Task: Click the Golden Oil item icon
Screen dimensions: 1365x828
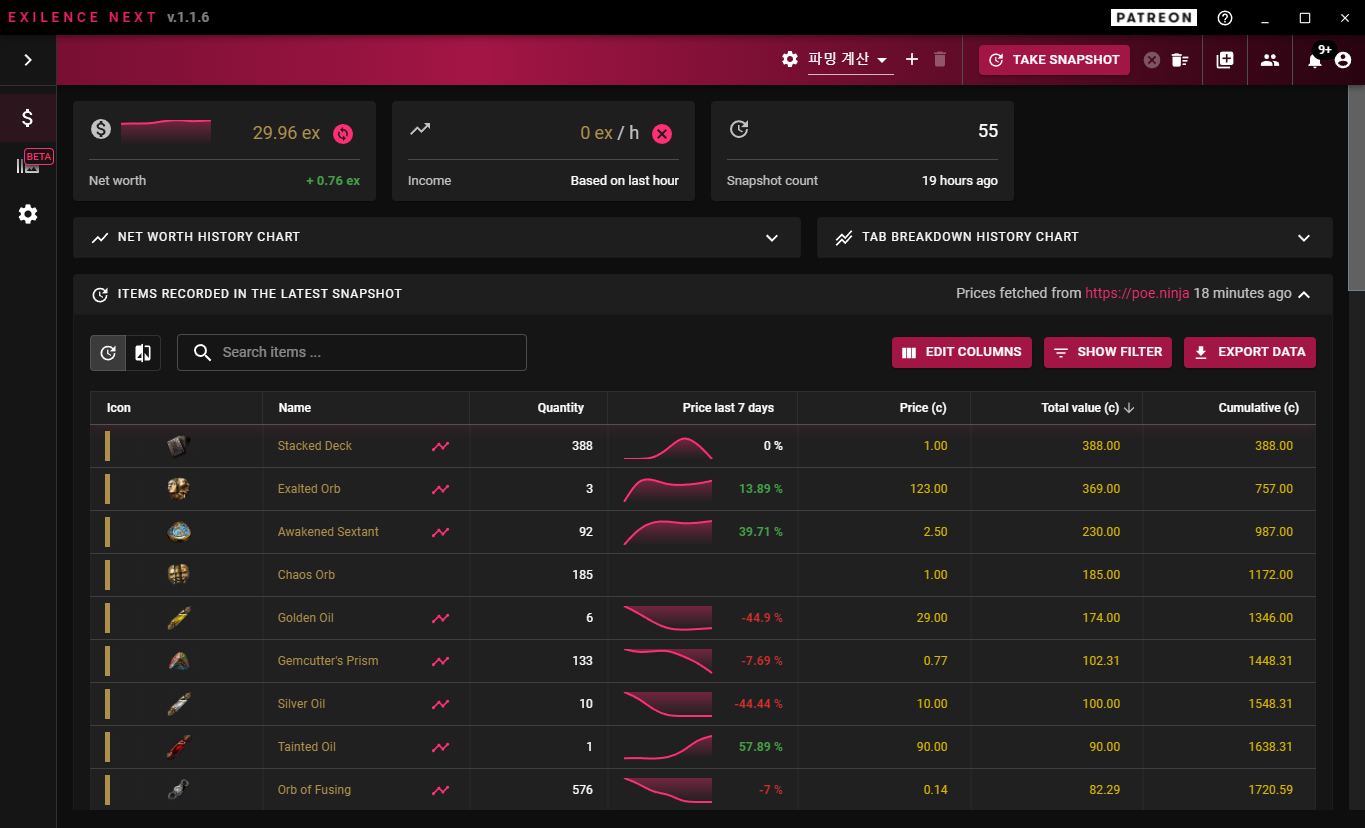Action: click(178, 618)
